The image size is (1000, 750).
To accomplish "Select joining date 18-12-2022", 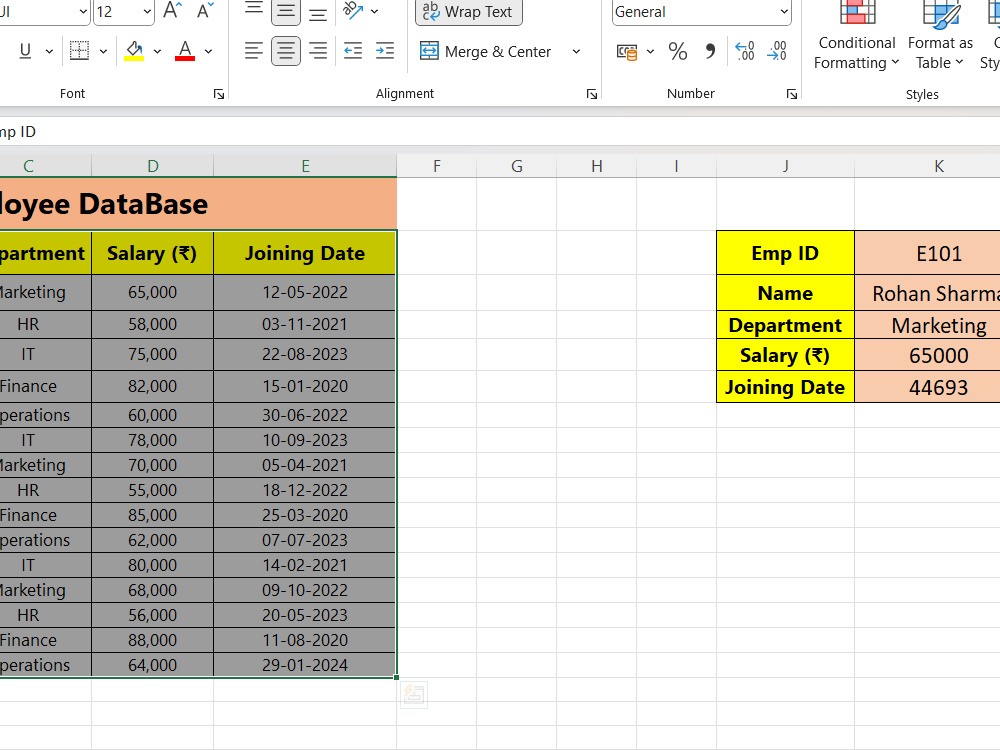I will [305, 490].
